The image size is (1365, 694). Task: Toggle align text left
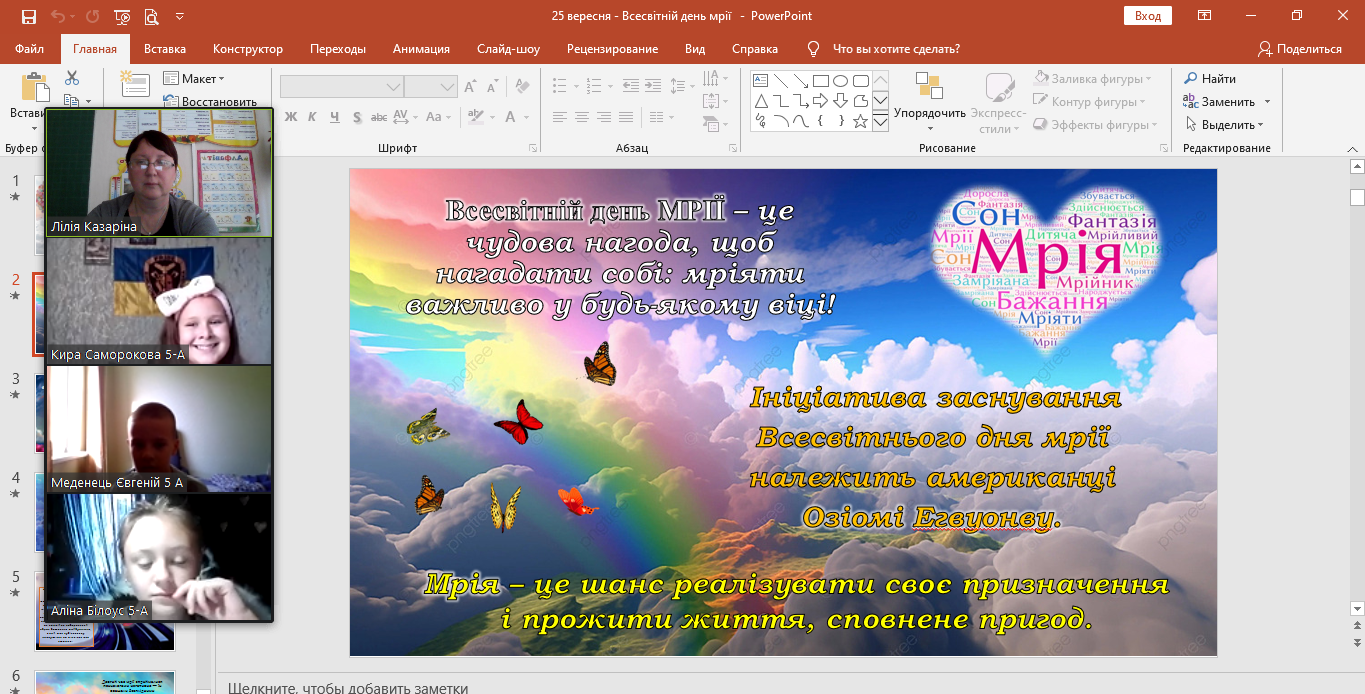pyautogui.click(x=559, y=117)
